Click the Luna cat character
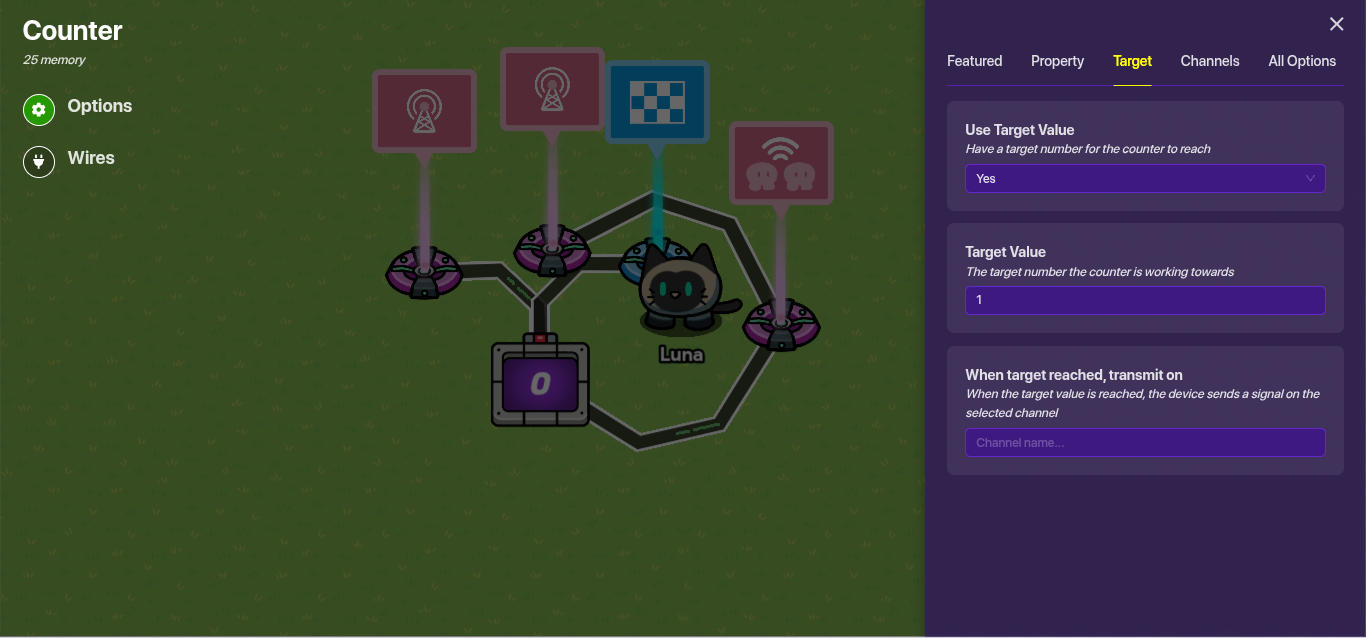Viewport: 1366px width, 638px height. [679, 290]
